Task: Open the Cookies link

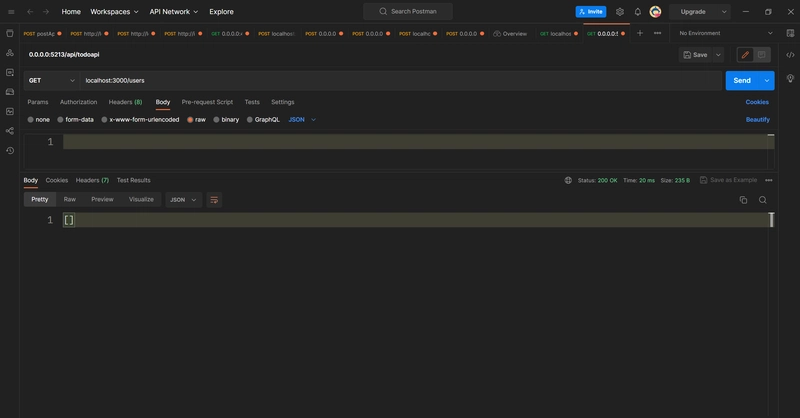Action: (757, 102)
